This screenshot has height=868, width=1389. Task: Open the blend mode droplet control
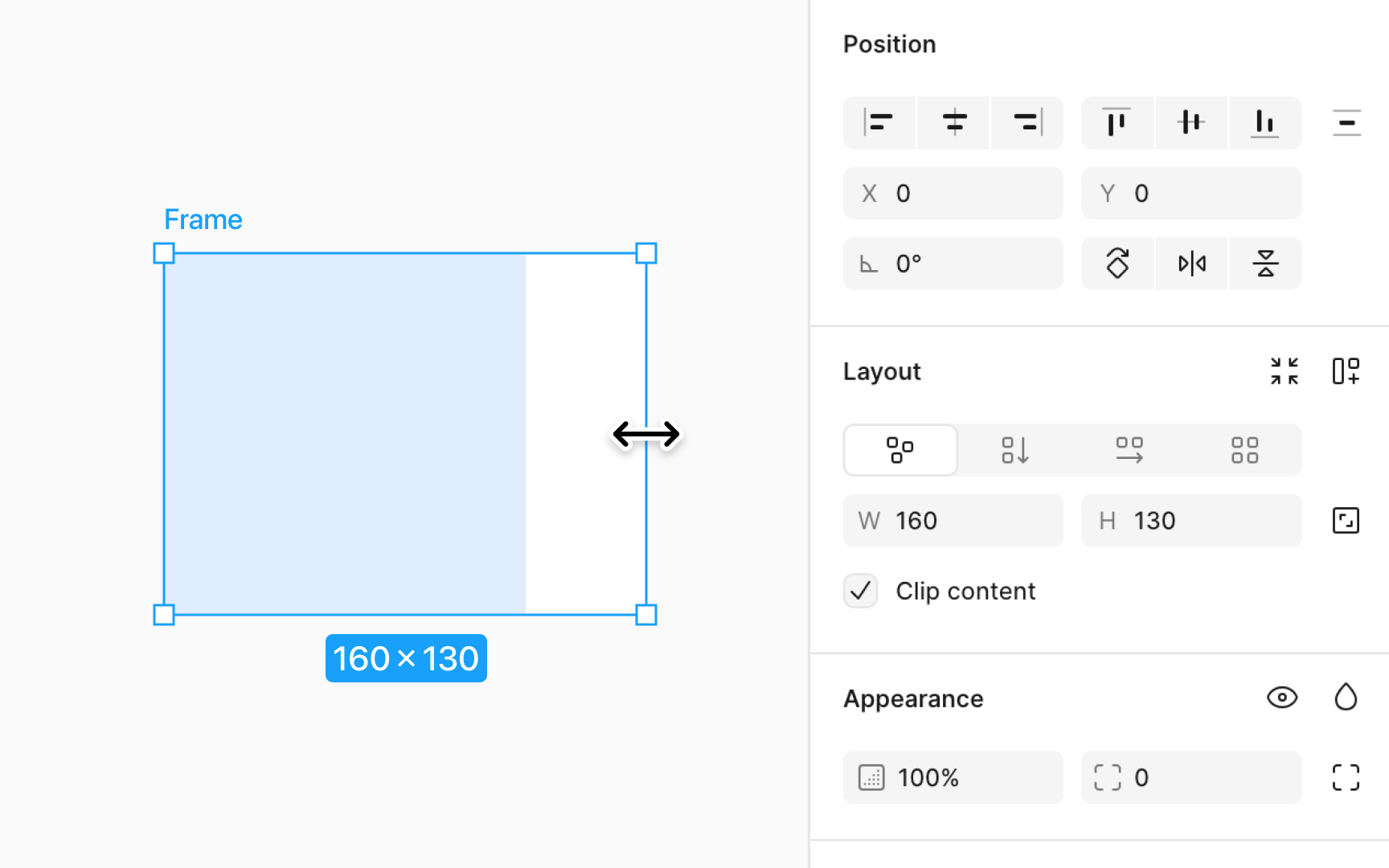coord(1347,698)
